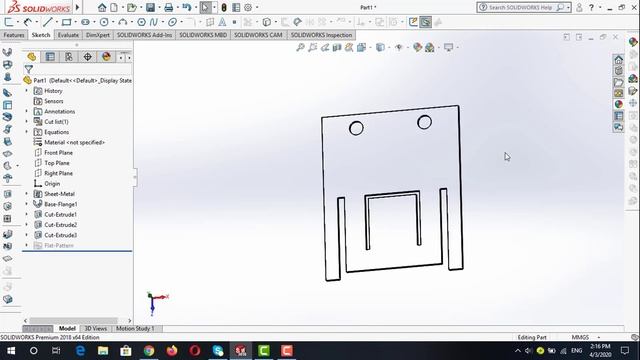This screenshot has height=360, width=640.
Task: Select the Circle sketch tool
Action: pos(104,22)
